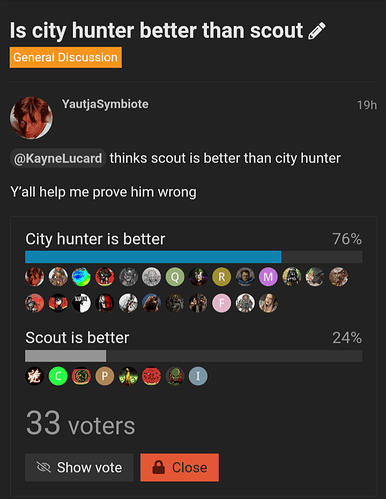Image resolution: width=386 pixels, height=499 pixels.
Task: Click the pink F voter avatar
Action: [x=222, y=303]
